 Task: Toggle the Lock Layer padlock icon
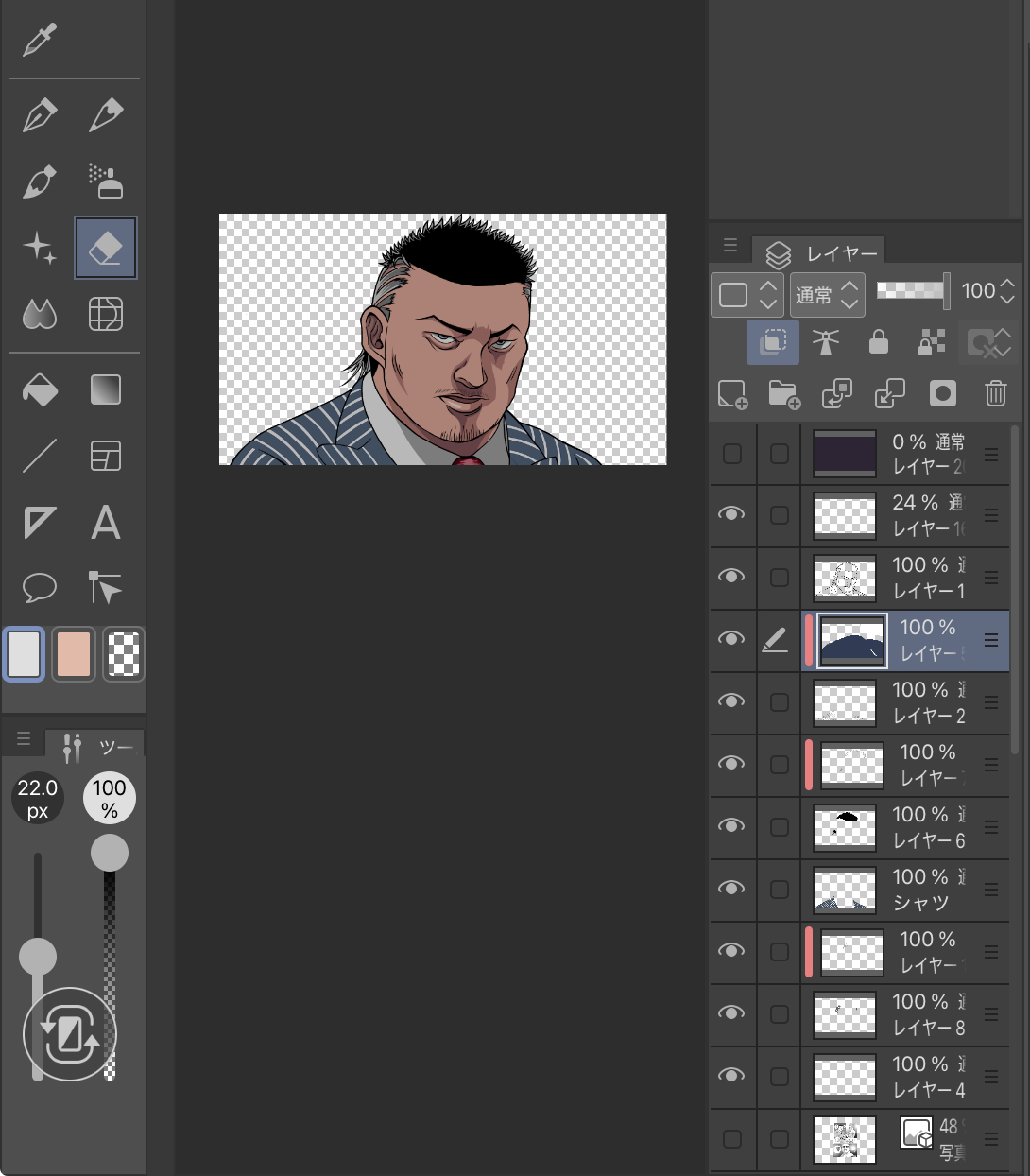[878, 342]
